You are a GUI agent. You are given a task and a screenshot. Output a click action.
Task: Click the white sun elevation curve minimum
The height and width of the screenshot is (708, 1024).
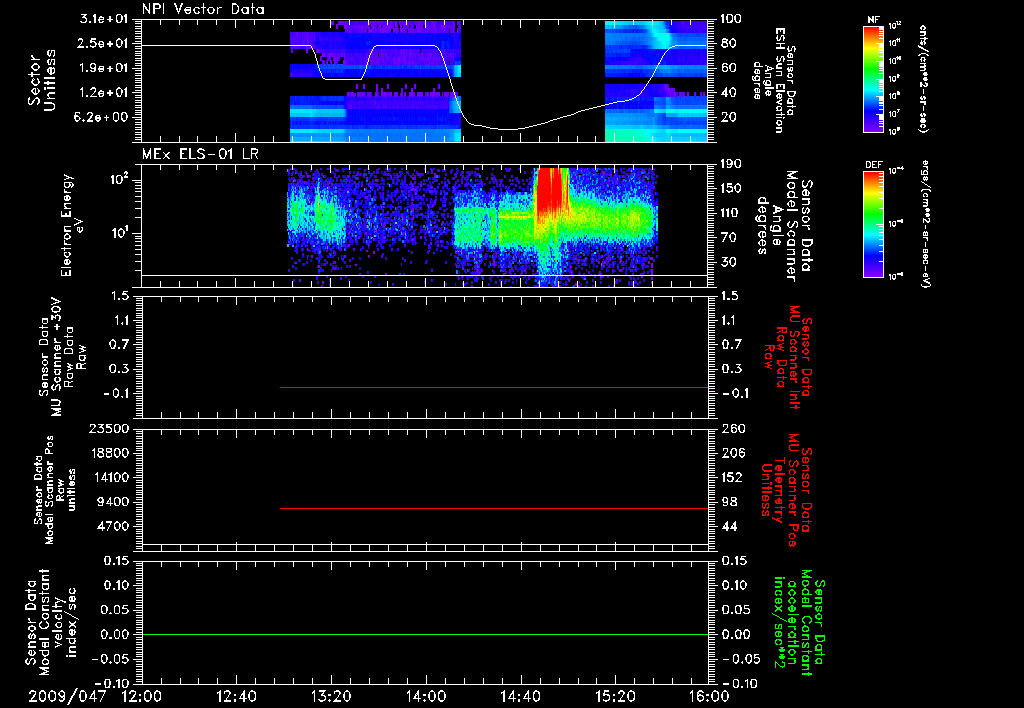[508, 129]
